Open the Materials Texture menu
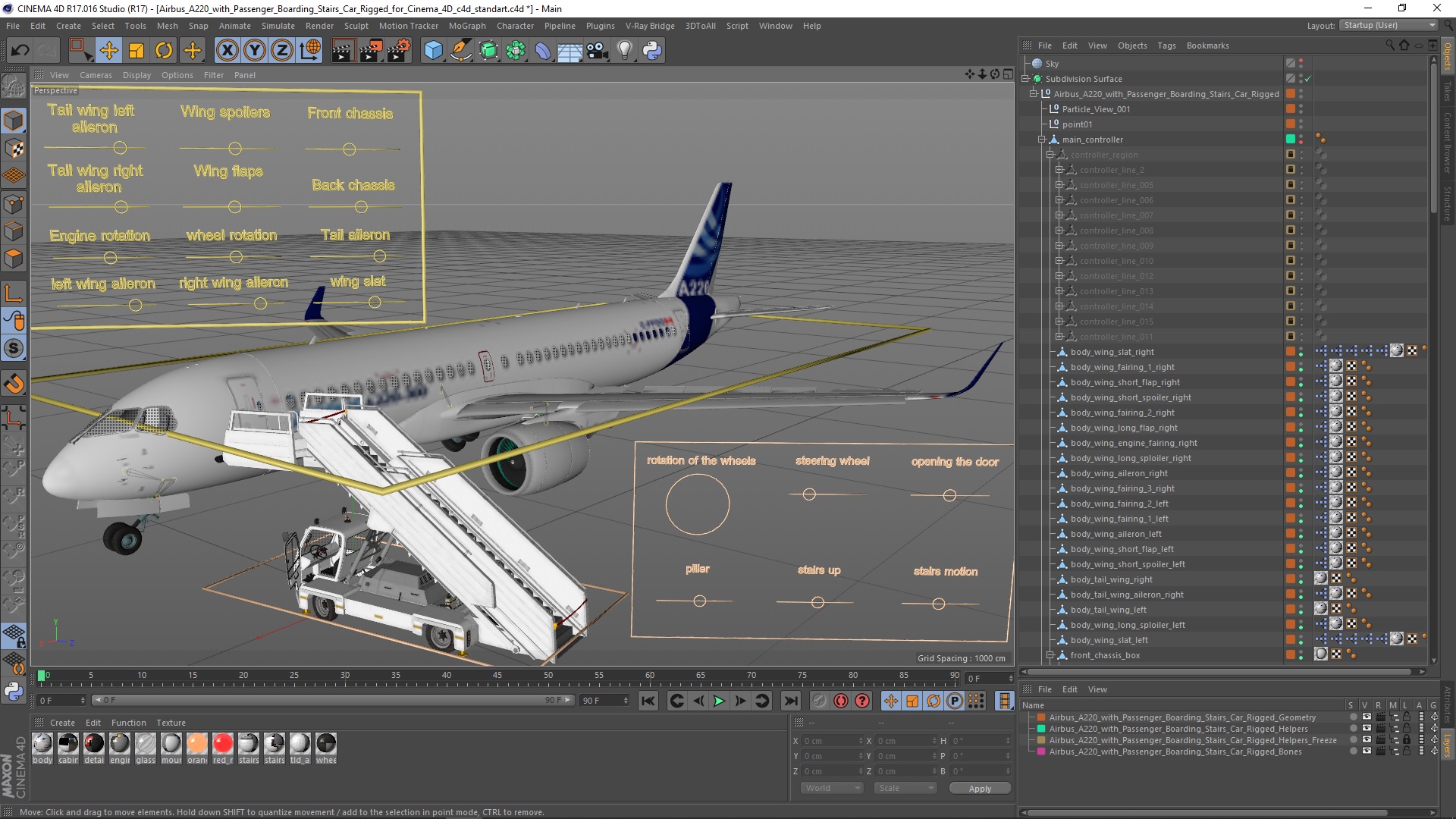 click(x=171, y=723)
